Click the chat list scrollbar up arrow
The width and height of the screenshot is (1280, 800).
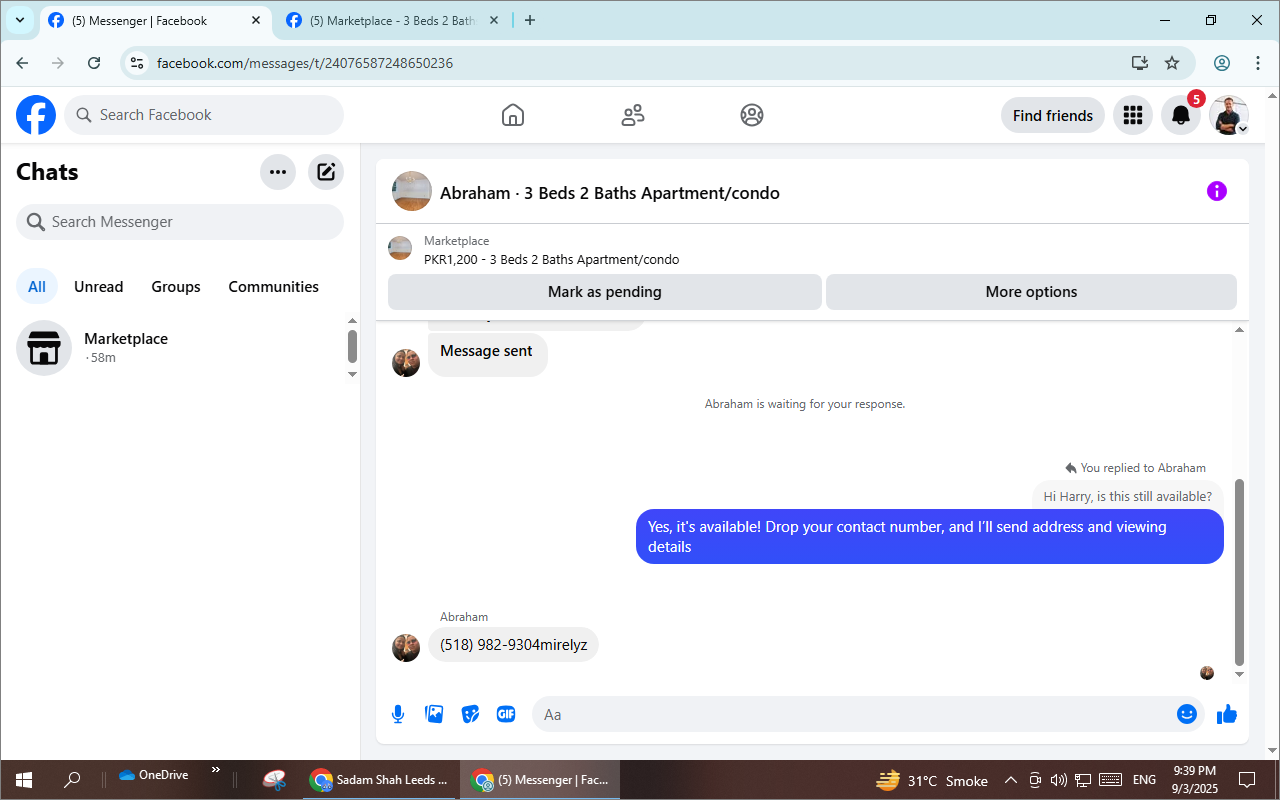[x=352, y=321]
